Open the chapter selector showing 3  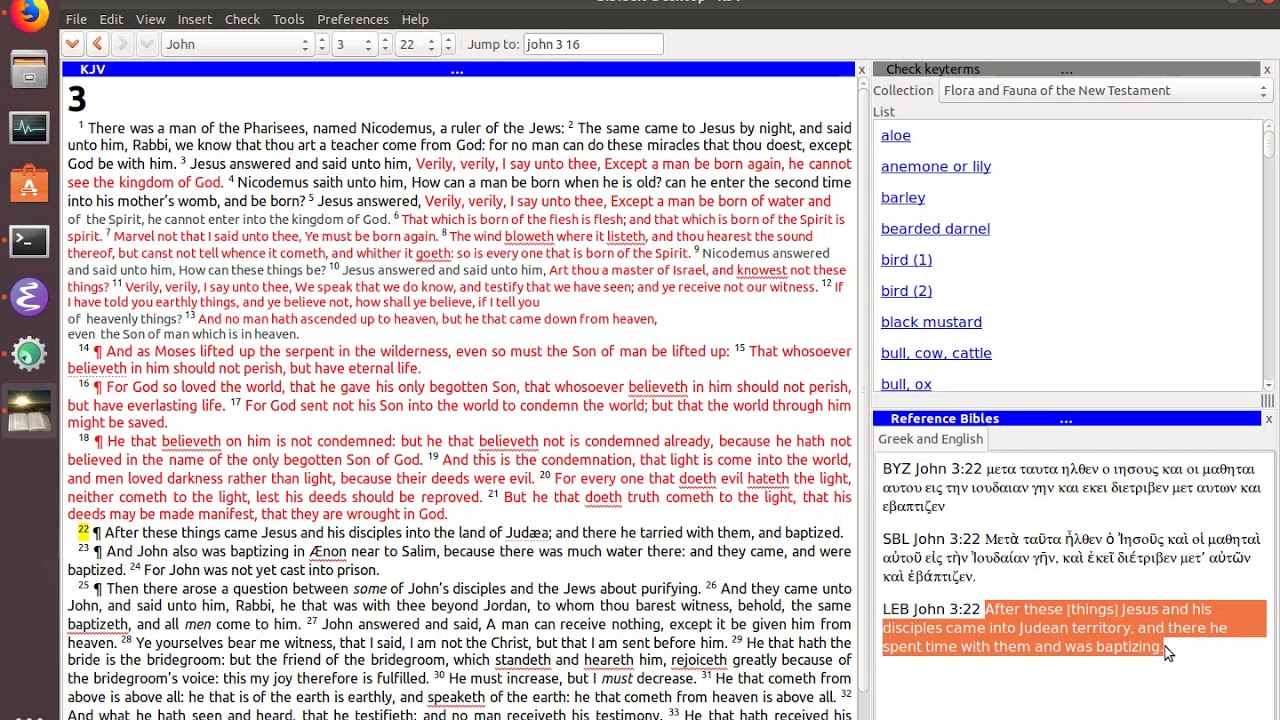coord(354,44)
